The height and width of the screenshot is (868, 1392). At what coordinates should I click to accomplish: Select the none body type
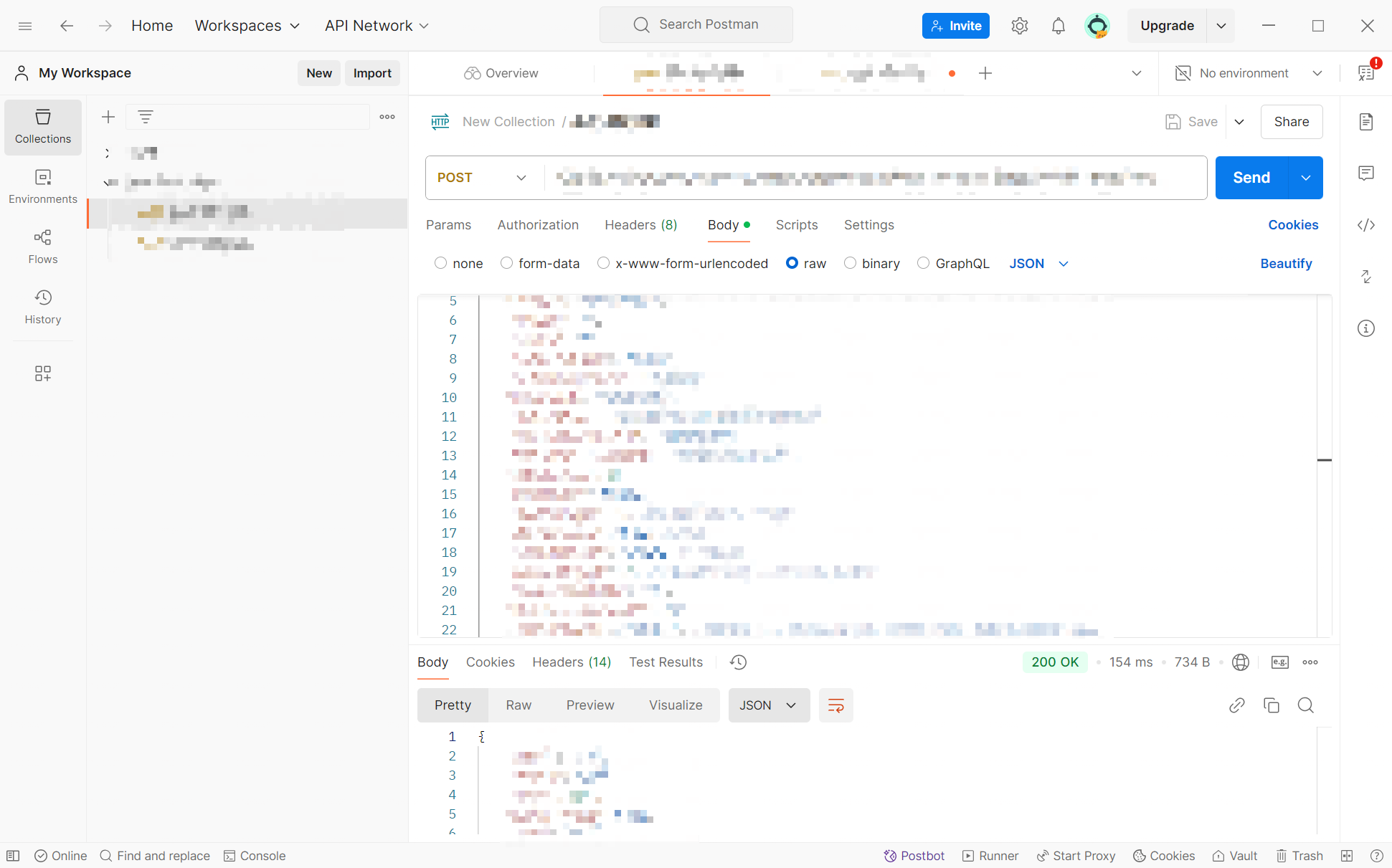click(440, 263)
